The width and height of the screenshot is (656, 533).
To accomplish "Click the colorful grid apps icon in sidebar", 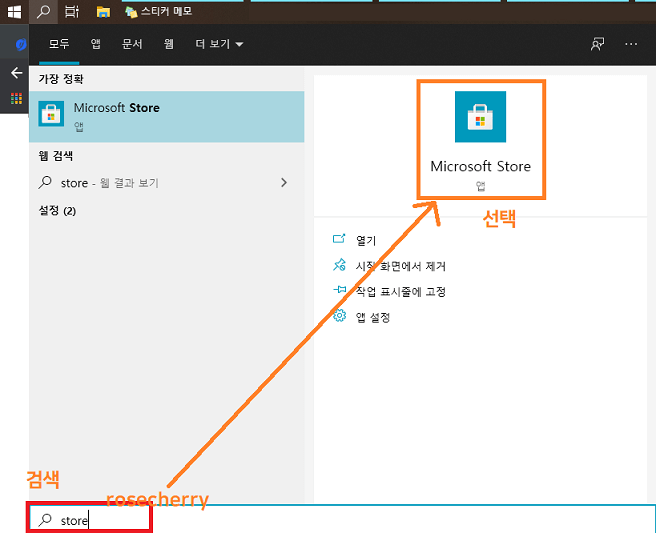I will (x=16, y=99).
